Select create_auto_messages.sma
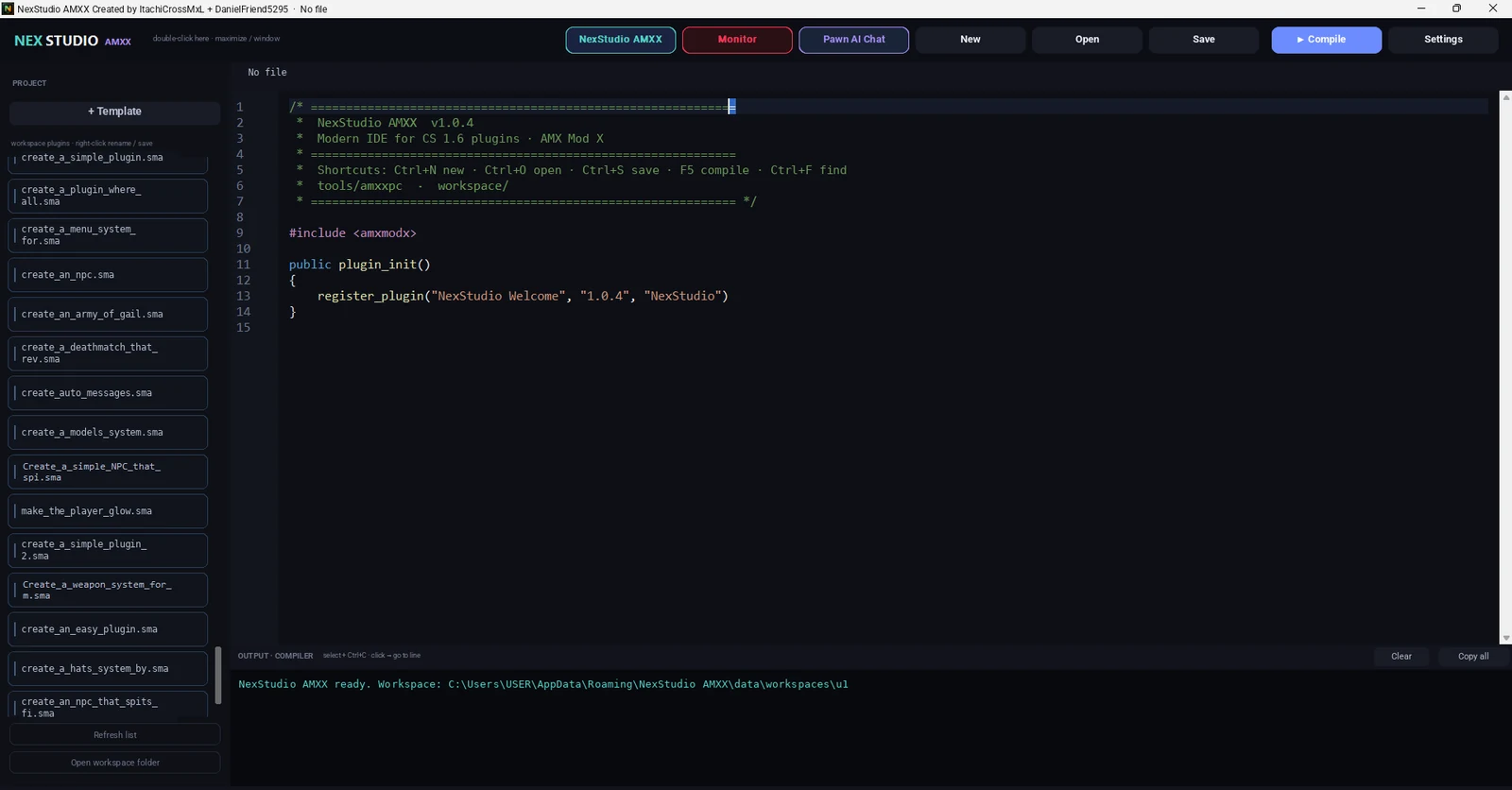Screen dimensions: 1512x790 point(108,393)
